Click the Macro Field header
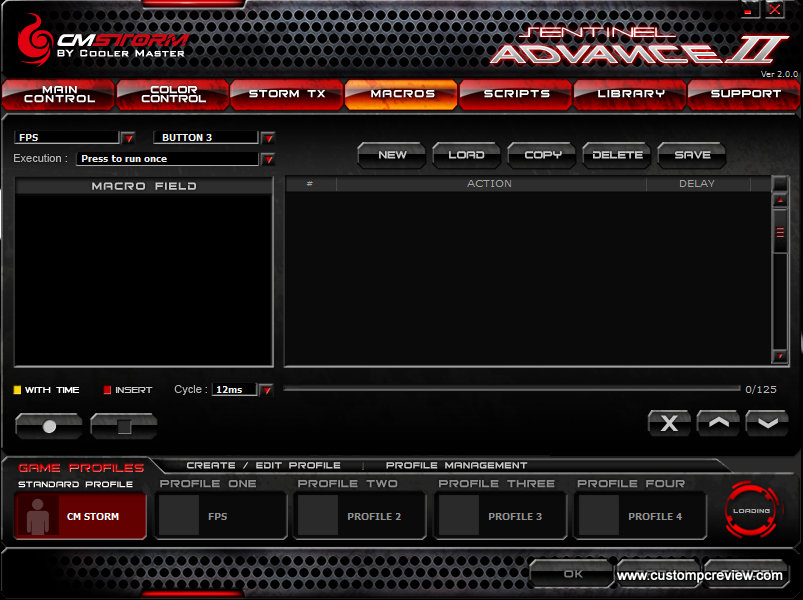Image resolution: width=803 pixels, height=600 pixels. [x=144, y=186]
